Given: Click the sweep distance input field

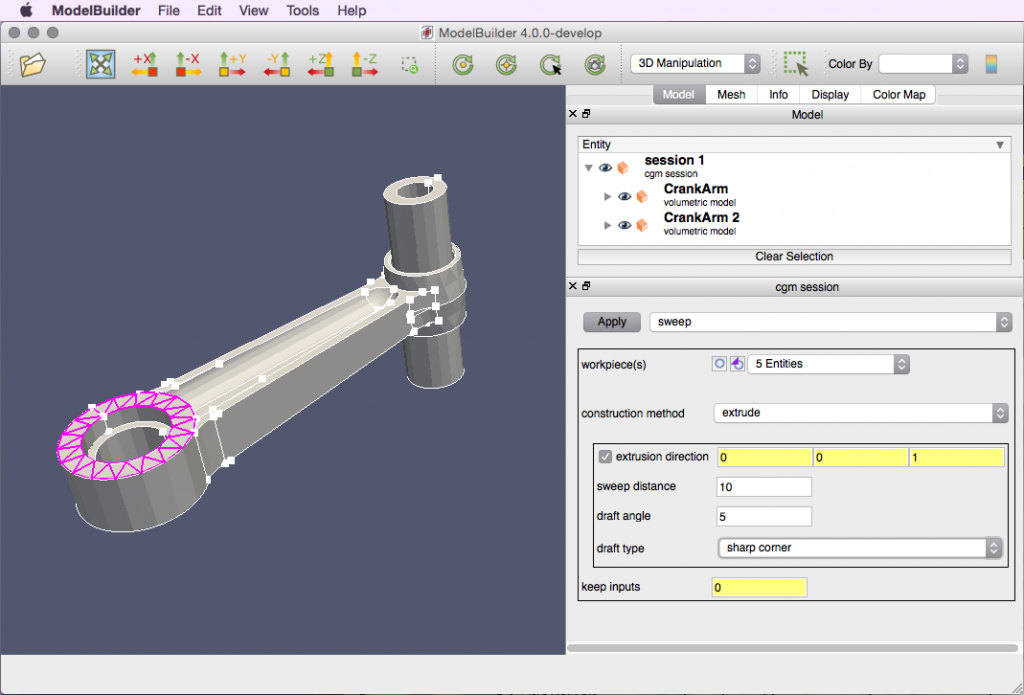Looking at the screenshot, I should click(764, 487).
